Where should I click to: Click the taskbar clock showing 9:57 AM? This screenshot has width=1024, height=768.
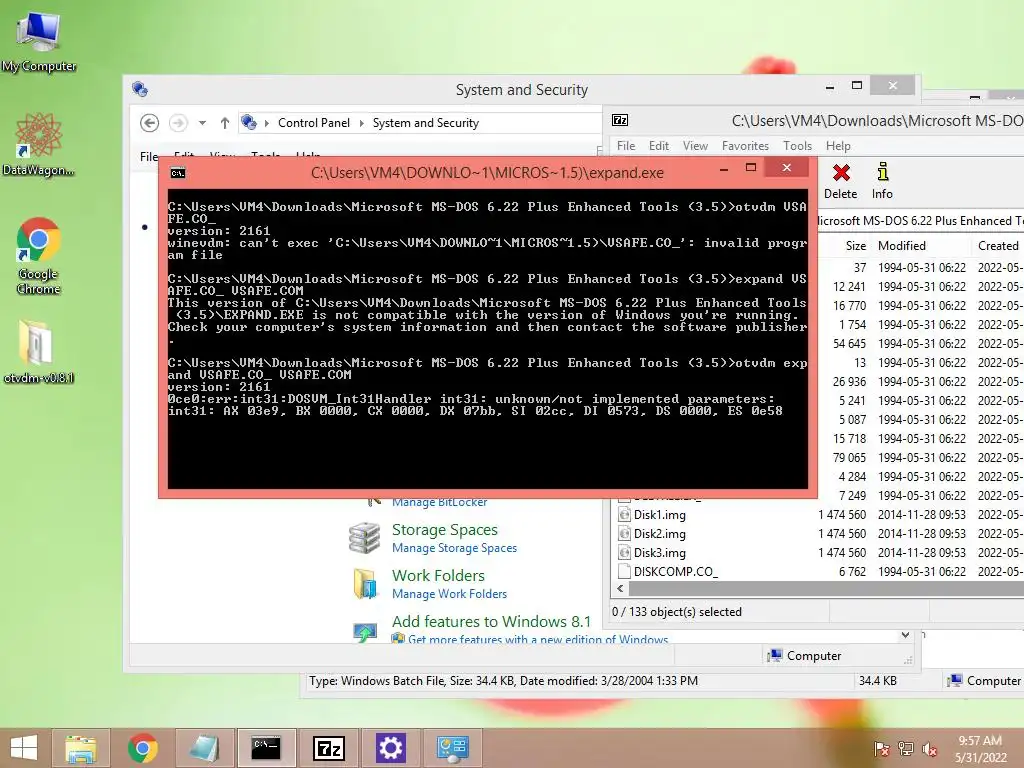point(980,749)
